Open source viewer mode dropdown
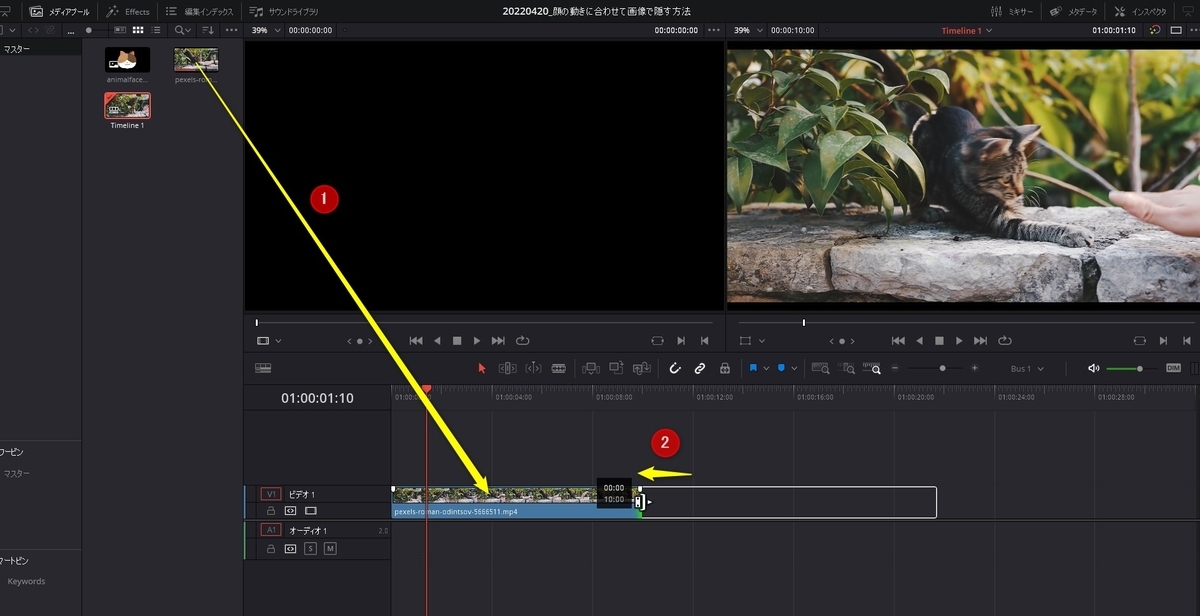The width and height of the screenshot is (1200, 616). coord(269,340)
